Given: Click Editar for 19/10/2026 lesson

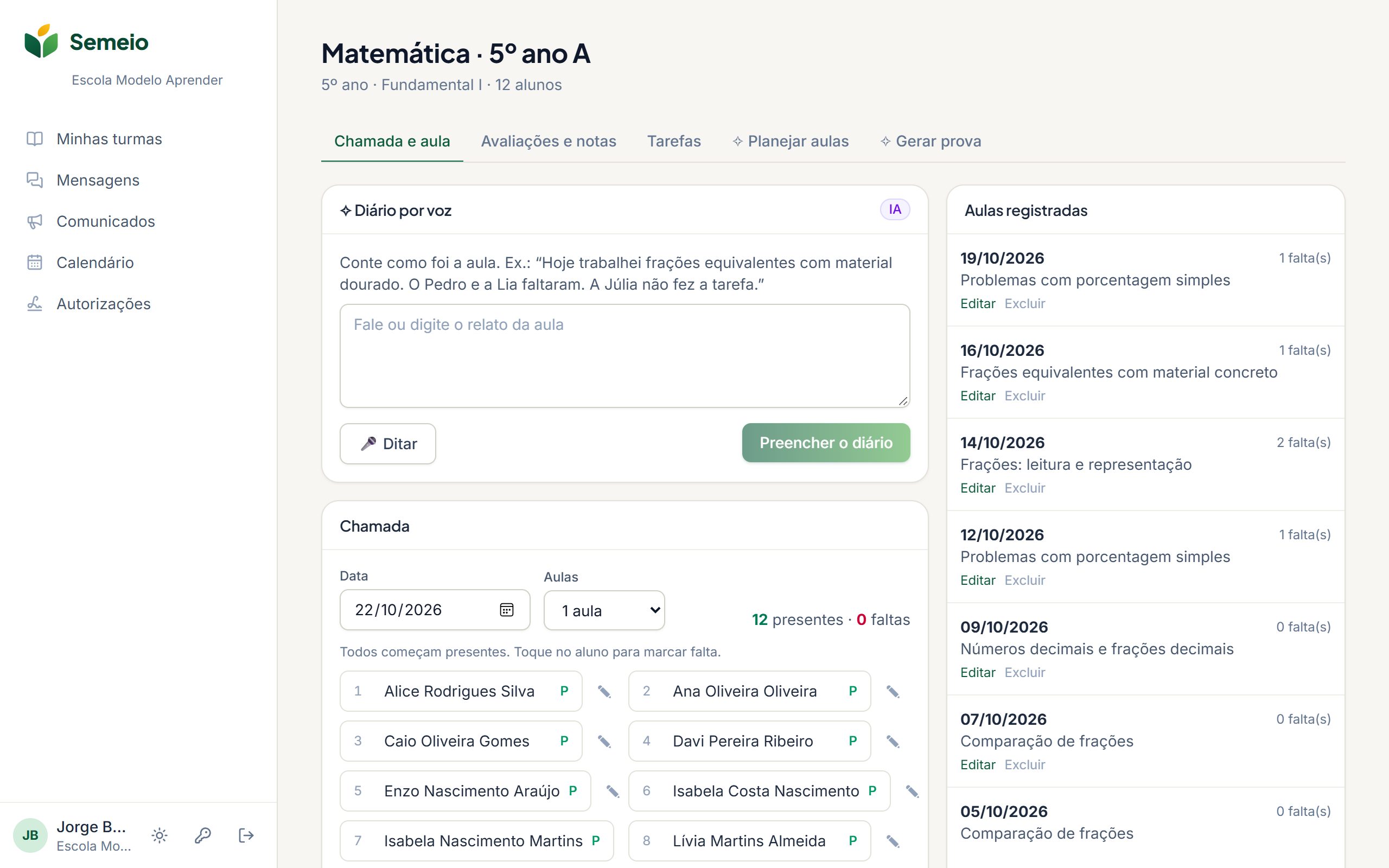Looking at the screenshot, I should click(x=978, y=304).
